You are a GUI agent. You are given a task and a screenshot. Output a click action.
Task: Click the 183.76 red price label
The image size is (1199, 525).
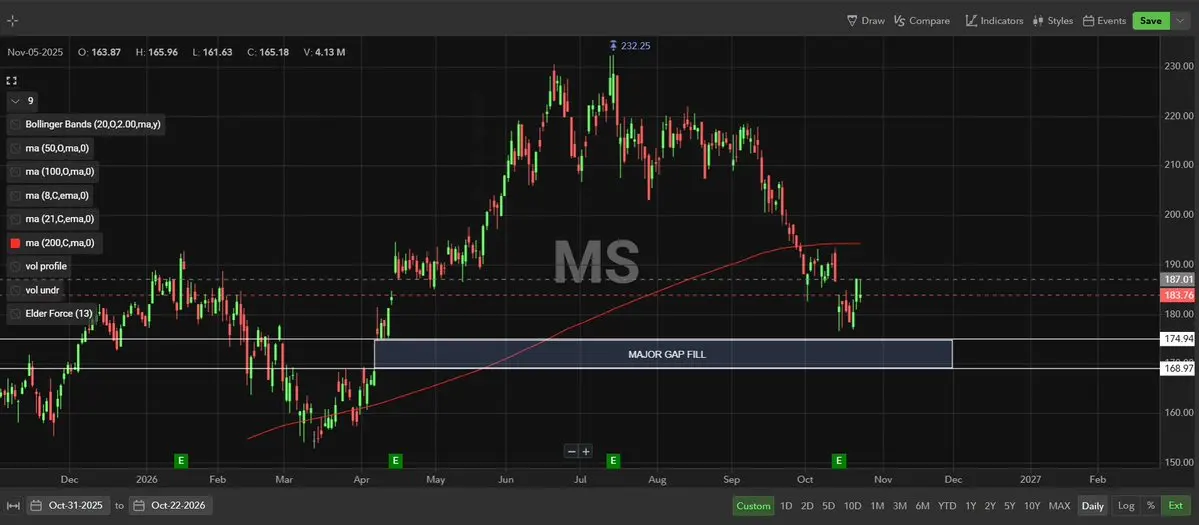(x=1178, y=296)
